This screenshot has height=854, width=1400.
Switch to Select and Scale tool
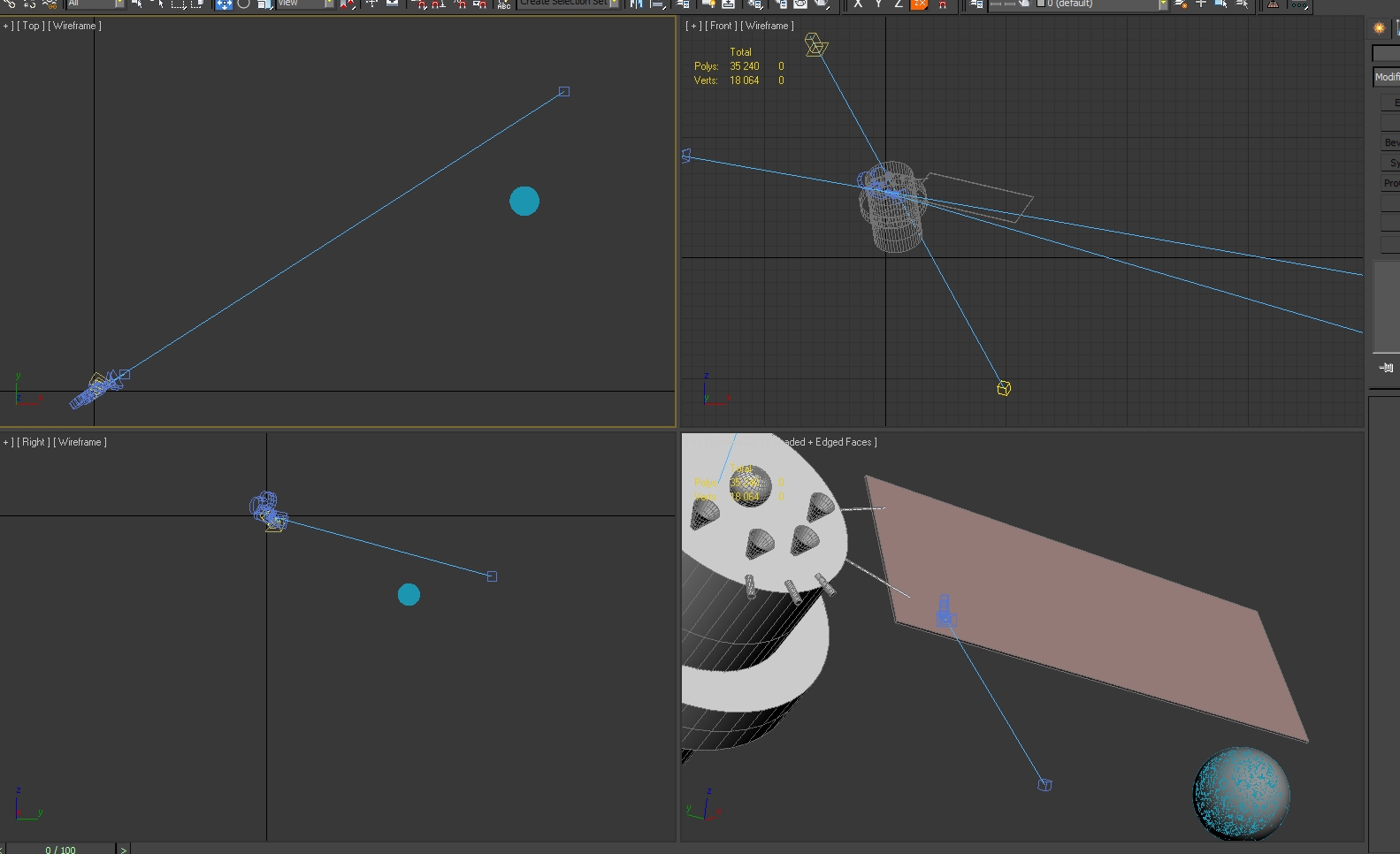point(264,4)
